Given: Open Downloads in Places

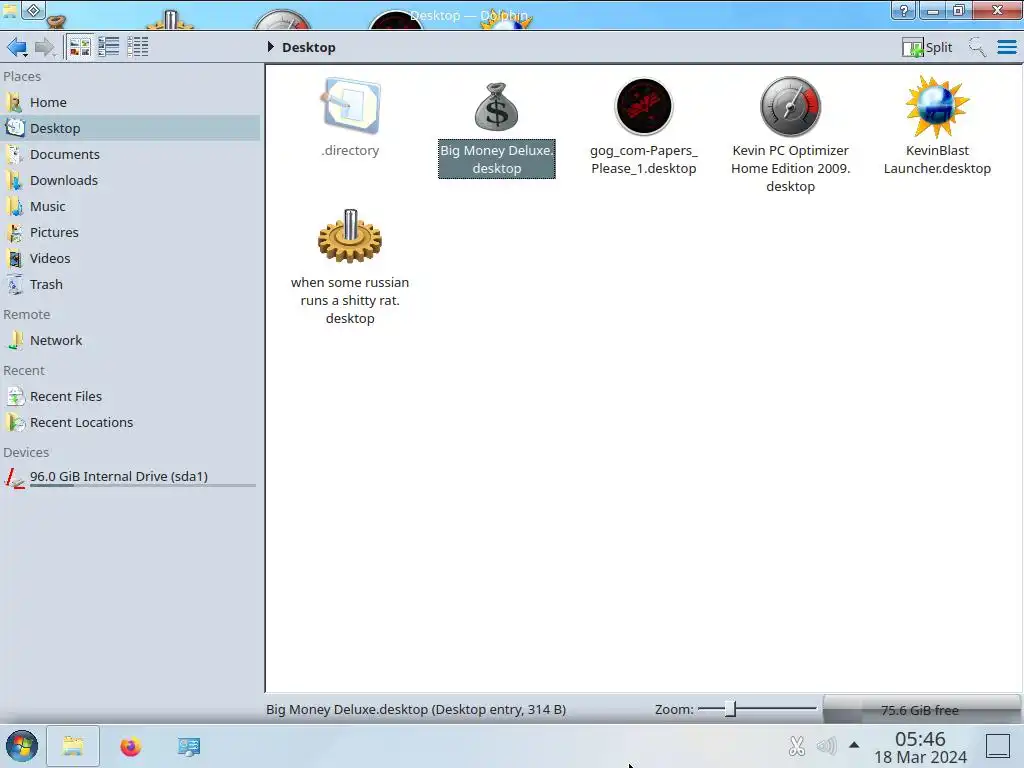Looking at the screenshot, I should (x=131, y=181).
